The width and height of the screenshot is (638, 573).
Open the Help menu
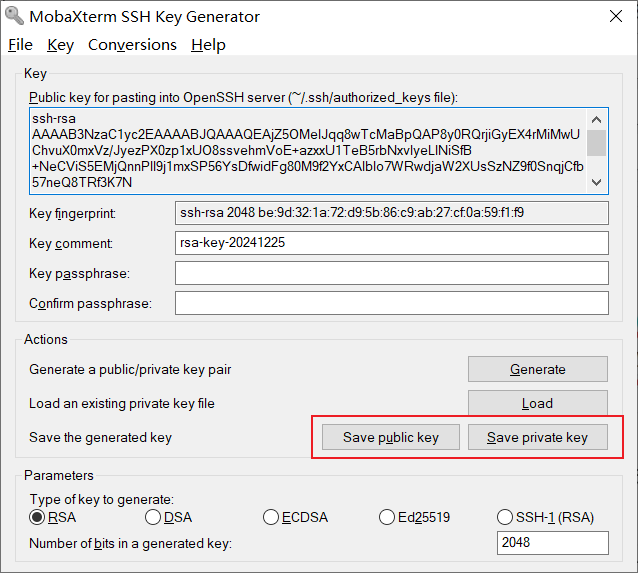(x=208, y=45)
